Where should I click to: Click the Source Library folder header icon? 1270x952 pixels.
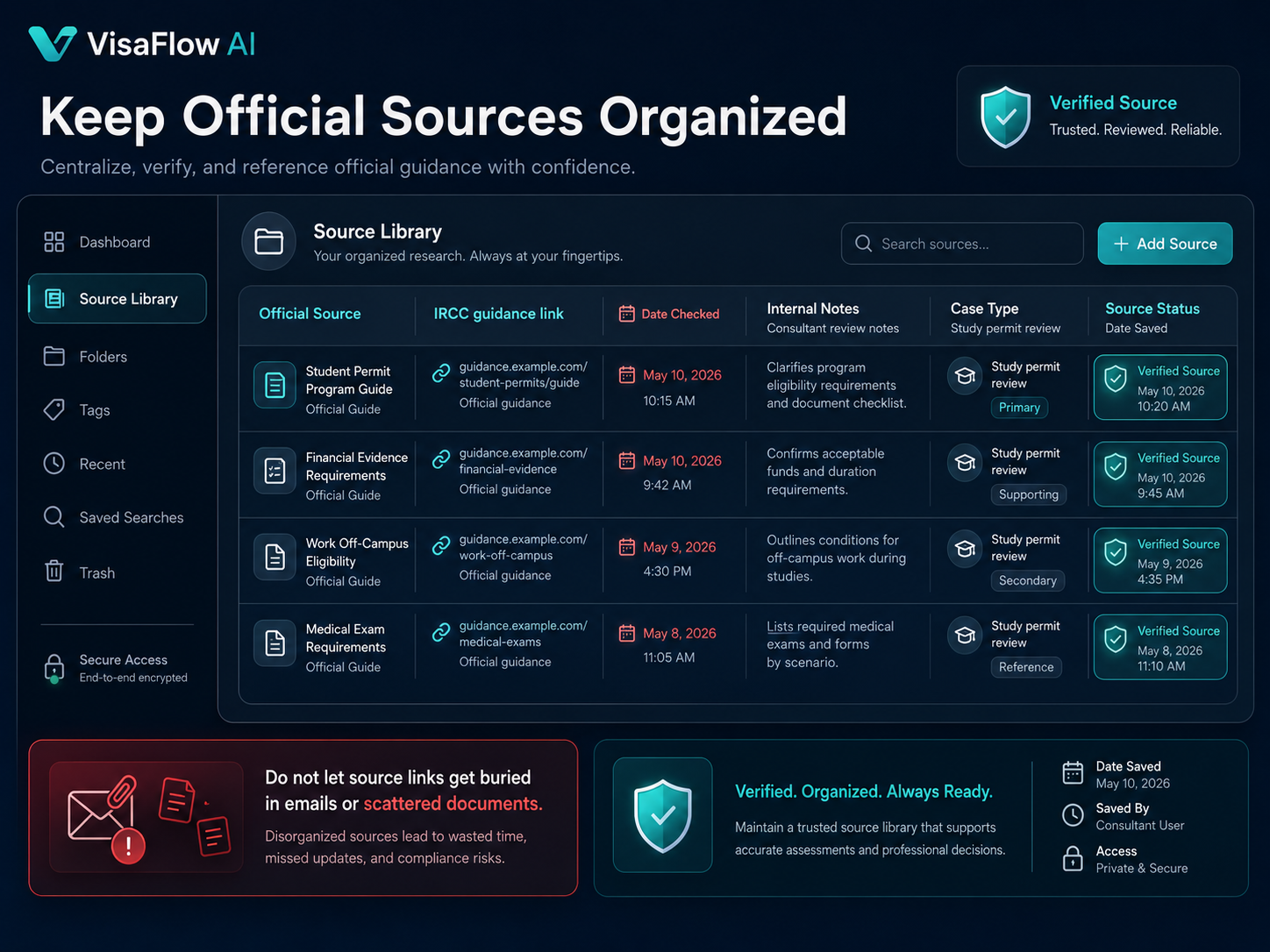point(268,241)
